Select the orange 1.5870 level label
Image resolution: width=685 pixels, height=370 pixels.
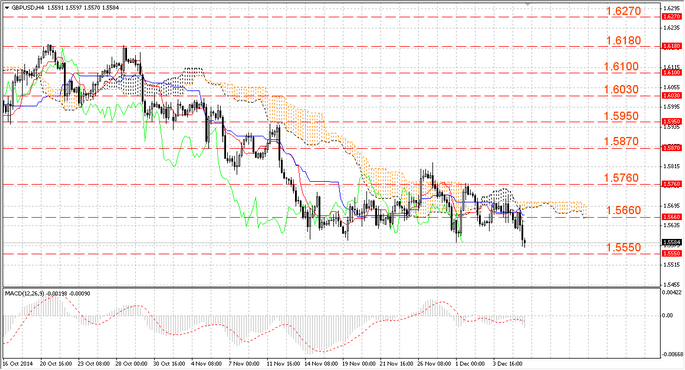coord(621,142)
